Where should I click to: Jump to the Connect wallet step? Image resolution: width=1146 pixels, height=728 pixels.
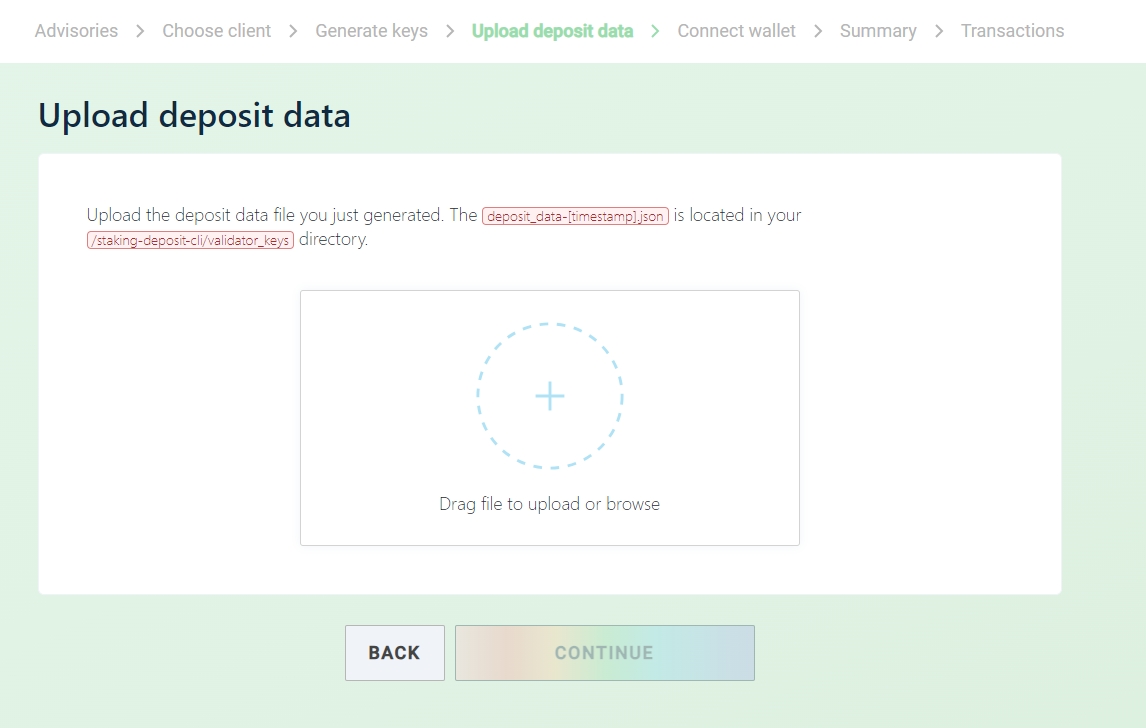click(x=736, y=31)
